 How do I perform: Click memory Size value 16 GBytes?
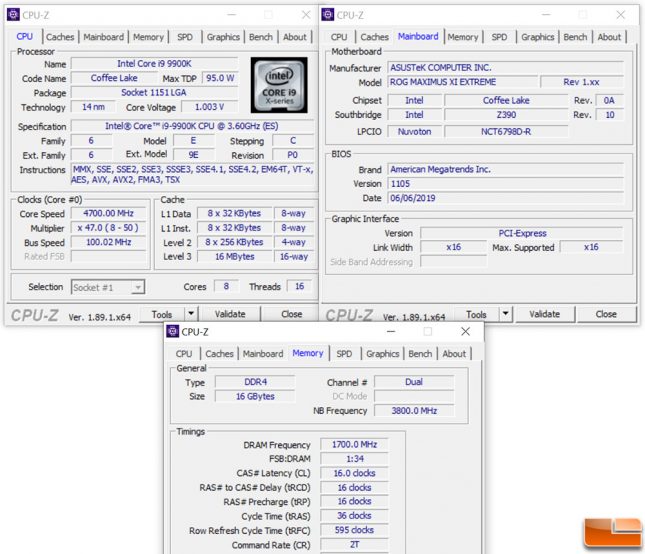point(255,396)
